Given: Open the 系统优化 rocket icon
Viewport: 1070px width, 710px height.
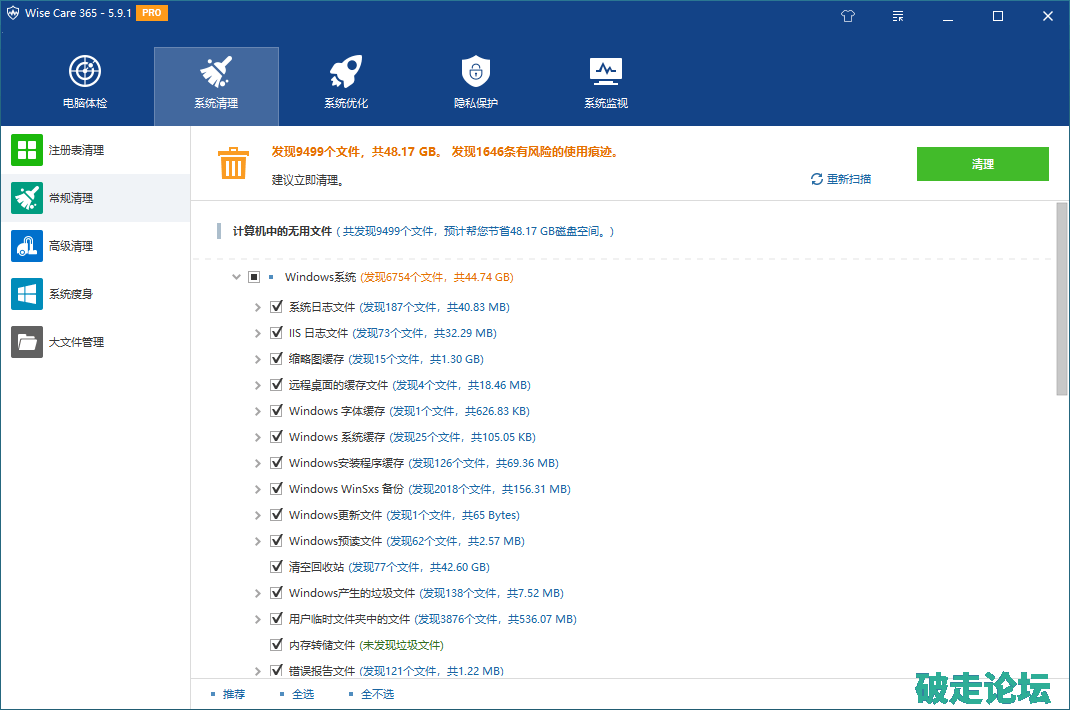Looking at the screenshot, I should click(x=346, y=72).
